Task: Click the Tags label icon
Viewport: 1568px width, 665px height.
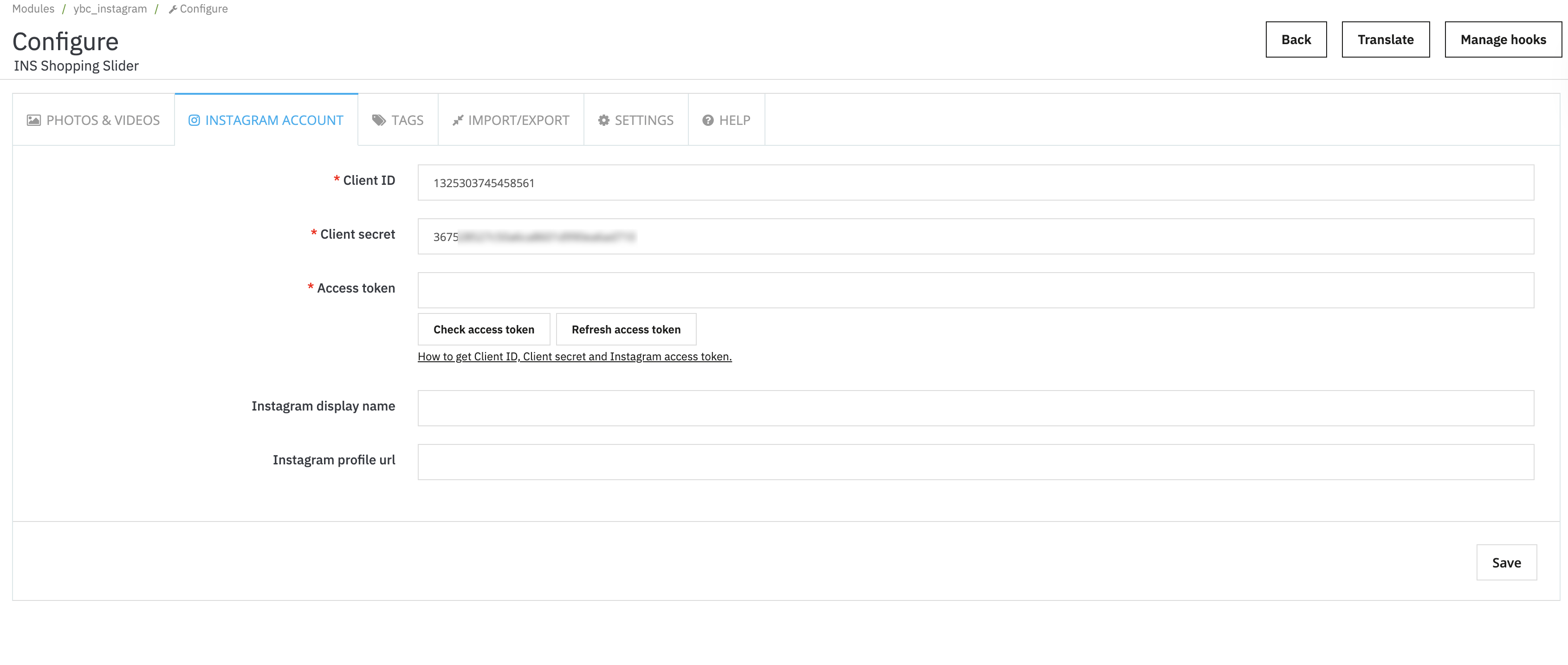Action: point(379,120)
